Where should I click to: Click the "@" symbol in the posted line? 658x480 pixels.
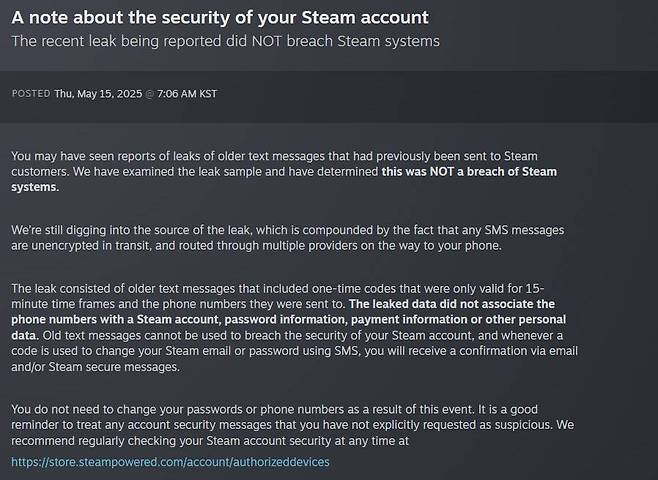coord(148,94)
